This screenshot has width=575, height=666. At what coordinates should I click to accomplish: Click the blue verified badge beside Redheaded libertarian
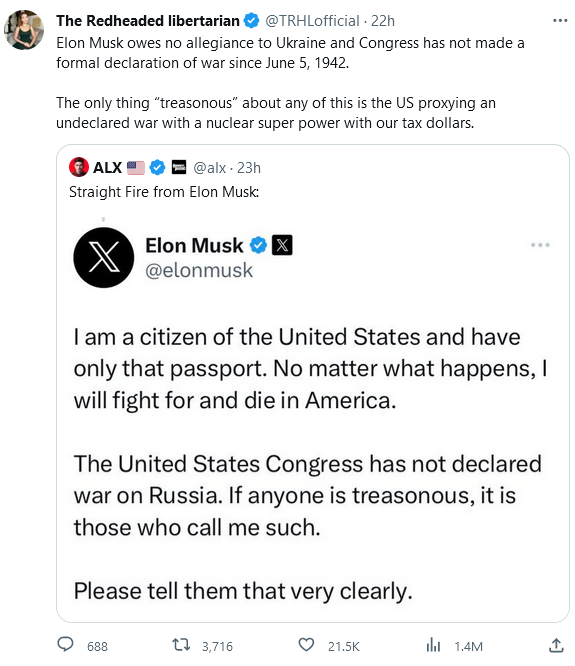point(251,20)
